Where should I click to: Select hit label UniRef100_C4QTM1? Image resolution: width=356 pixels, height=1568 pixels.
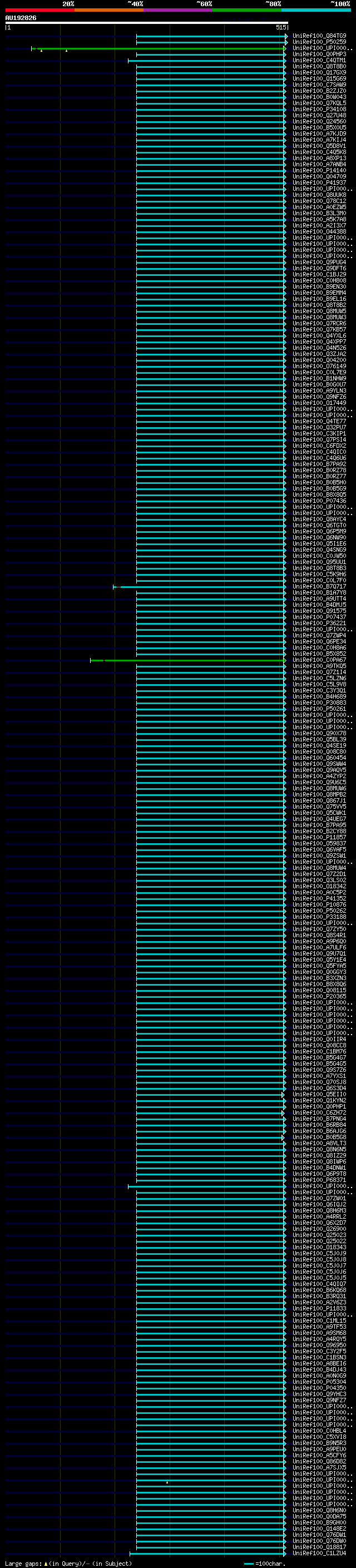point(319,60)
